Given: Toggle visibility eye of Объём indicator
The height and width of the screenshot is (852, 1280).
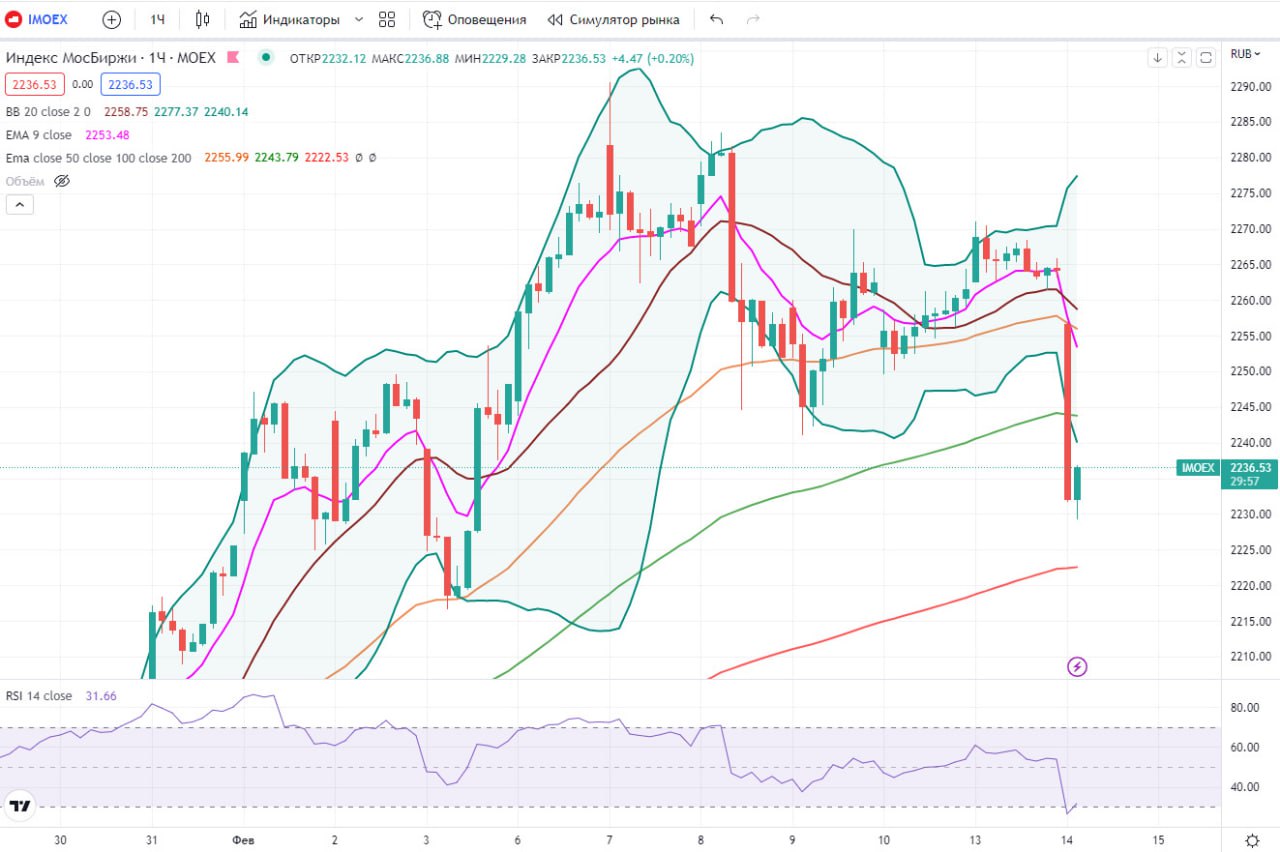Looking at the screenshot, I should (62, 181).
